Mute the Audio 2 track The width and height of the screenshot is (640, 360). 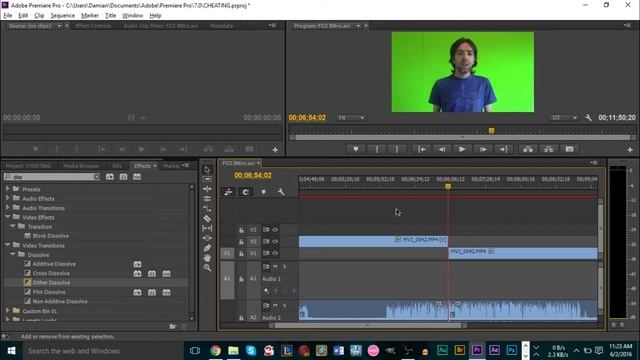[x=276, y=305]
